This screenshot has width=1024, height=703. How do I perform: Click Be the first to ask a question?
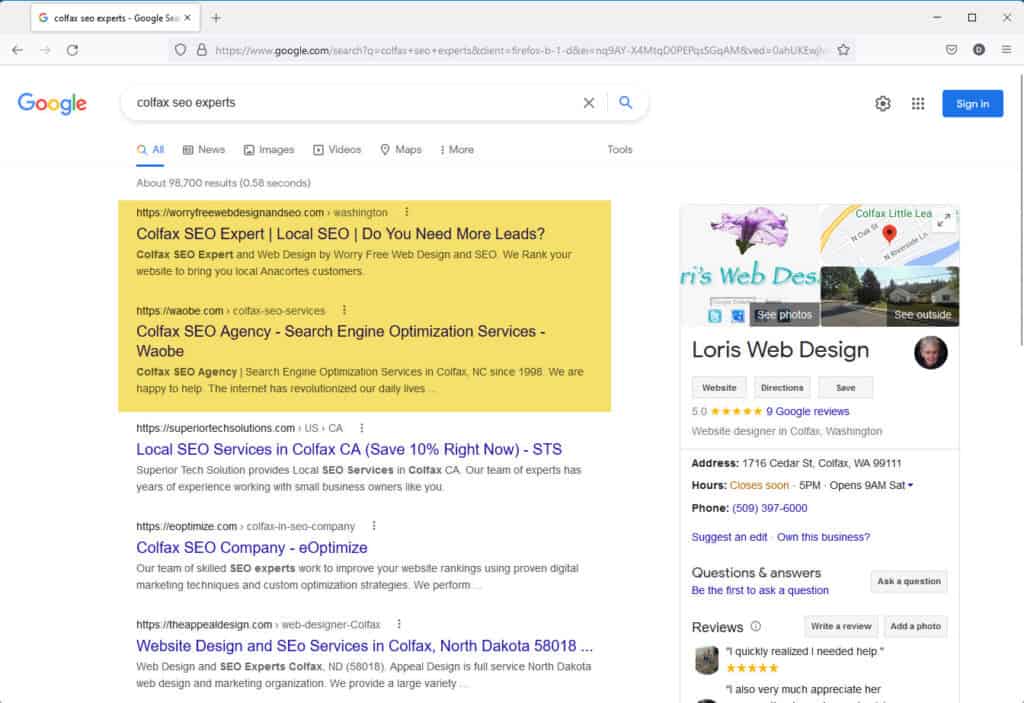(x=760, y=591)
